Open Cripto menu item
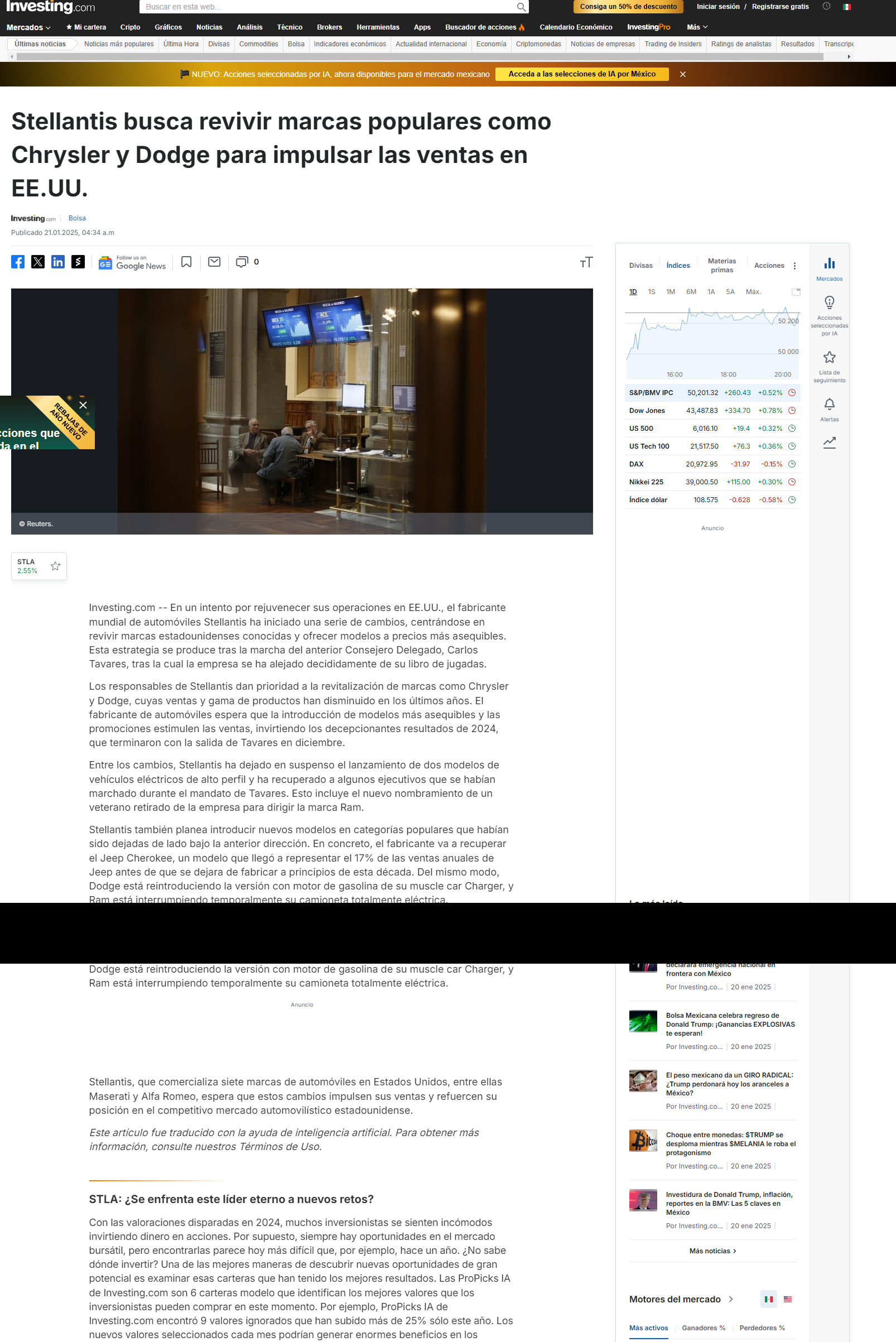The image size is (896, 1342). coord(131,27)
